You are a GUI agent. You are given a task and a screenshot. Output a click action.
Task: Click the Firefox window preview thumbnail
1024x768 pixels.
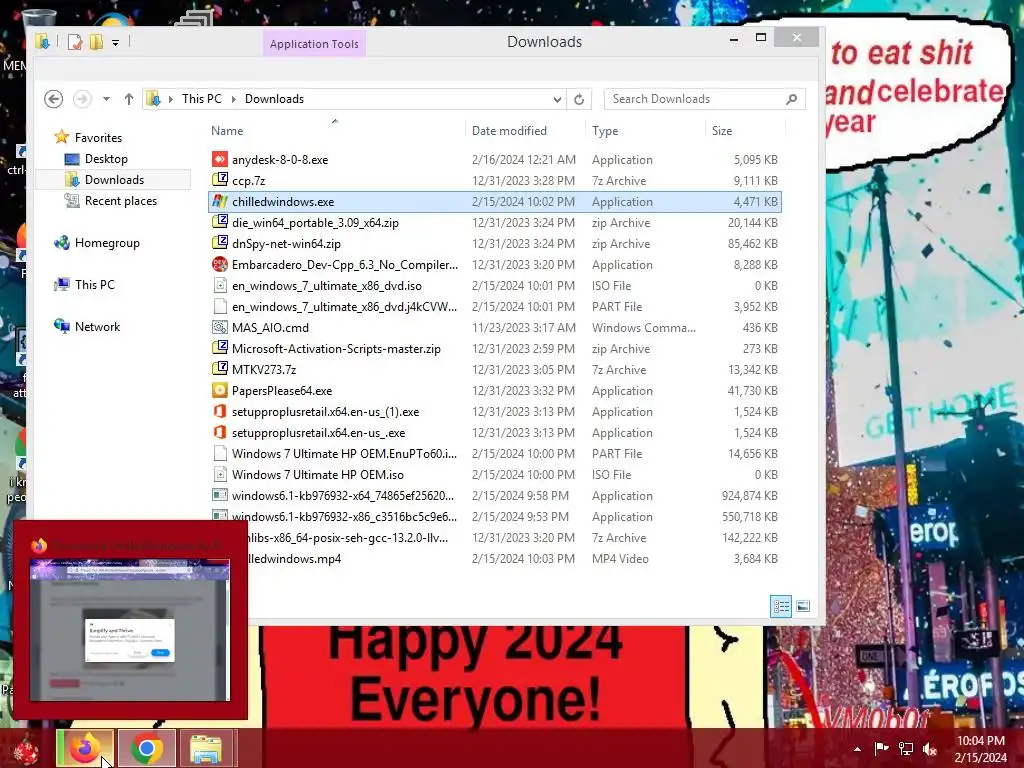click(130, 630)
